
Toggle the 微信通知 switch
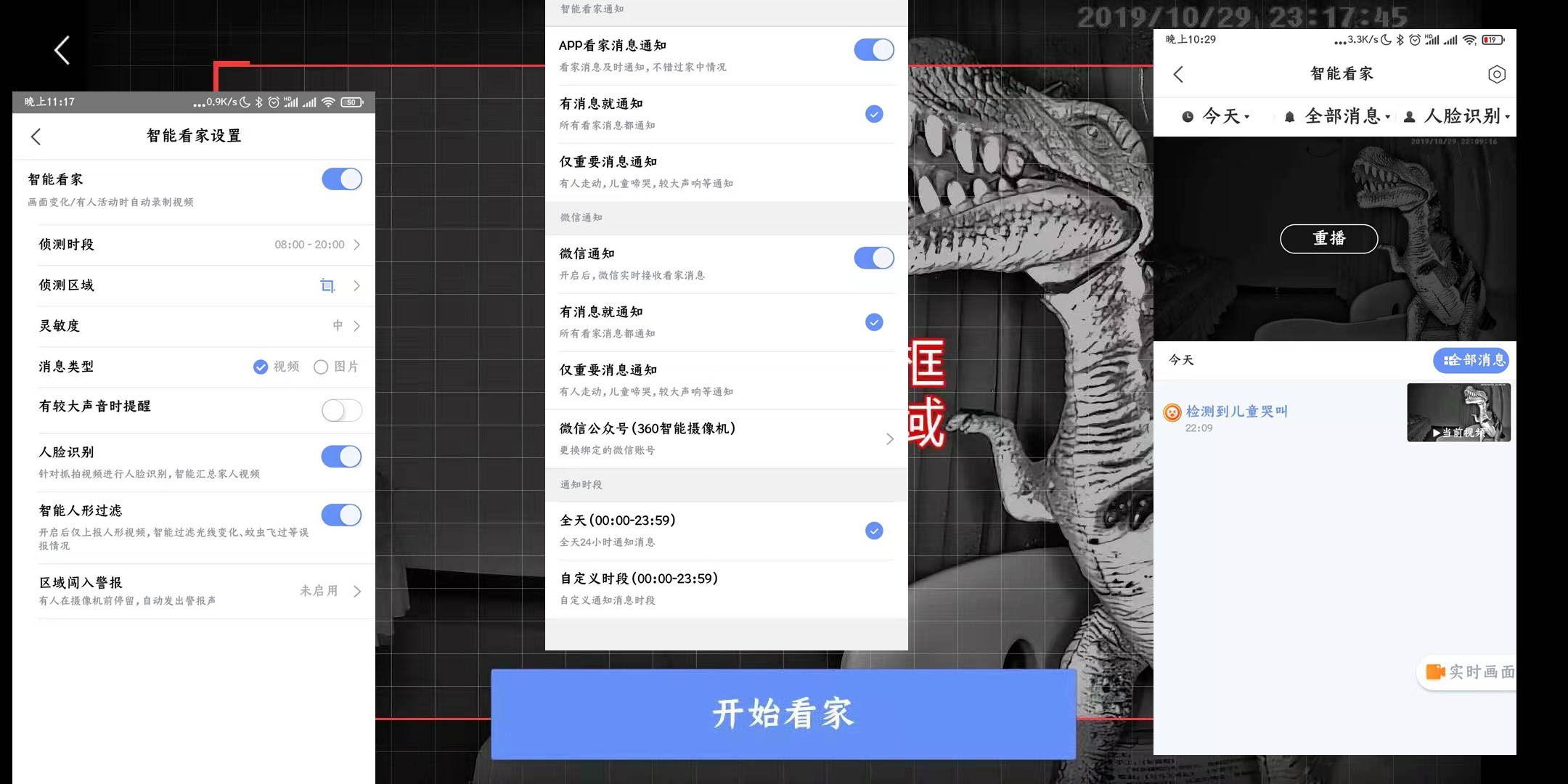point(874,258)
